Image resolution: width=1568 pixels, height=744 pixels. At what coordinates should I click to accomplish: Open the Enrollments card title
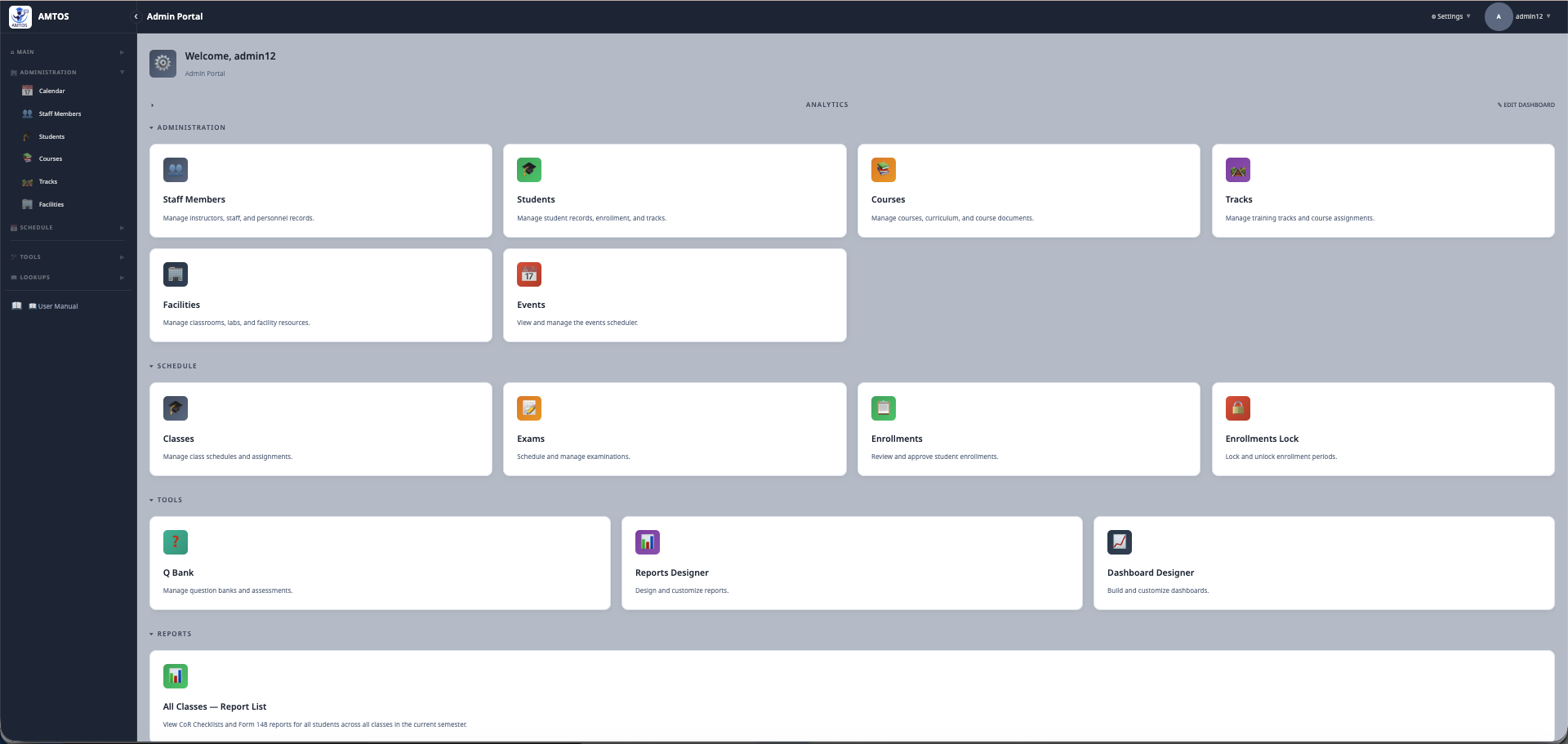[897, 439]
